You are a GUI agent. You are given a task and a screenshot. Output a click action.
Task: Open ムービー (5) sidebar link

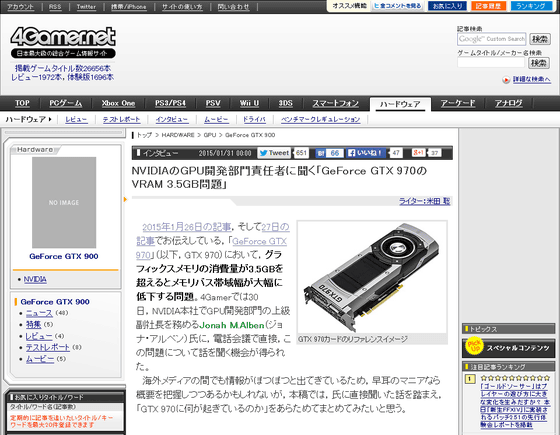[40, 359]
